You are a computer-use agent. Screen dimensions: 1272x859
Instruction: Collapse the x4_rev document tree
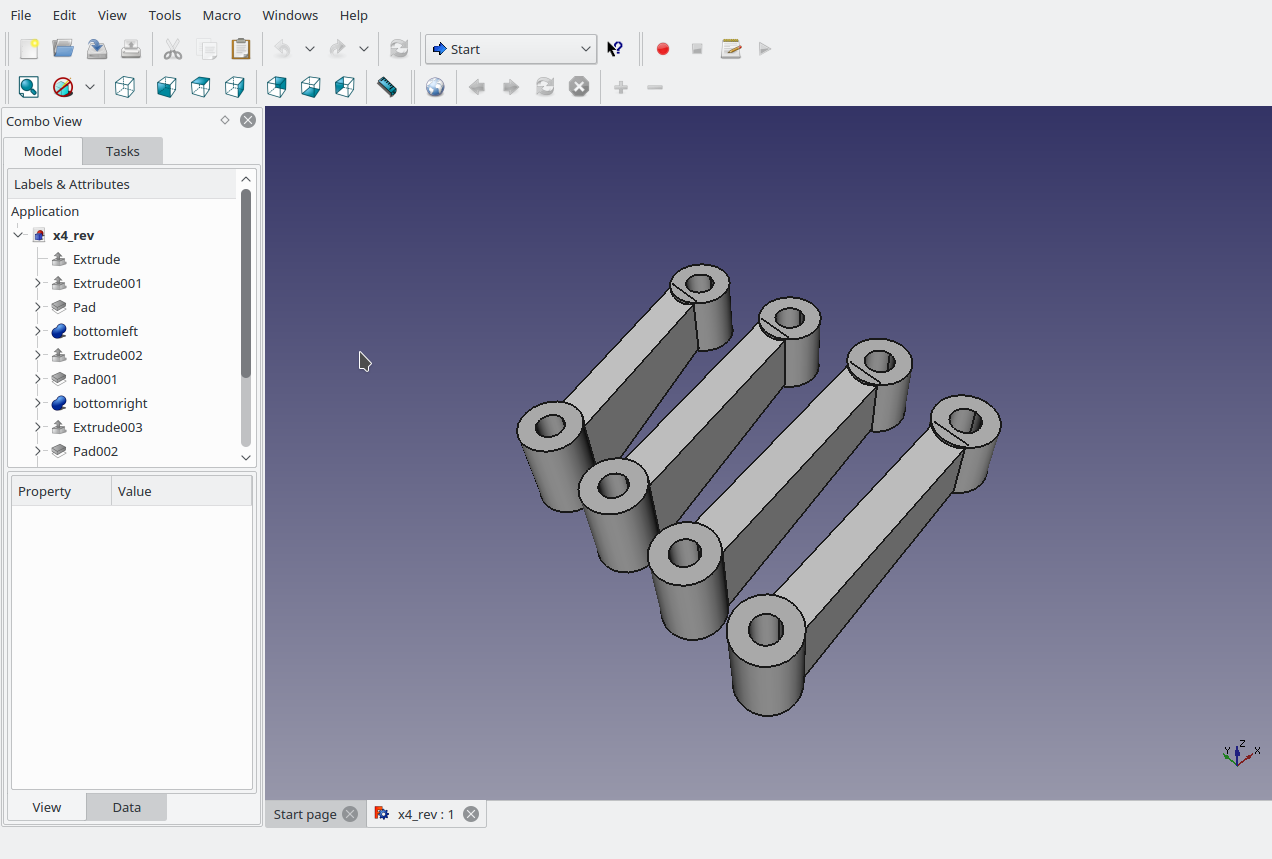pos(18,235)
